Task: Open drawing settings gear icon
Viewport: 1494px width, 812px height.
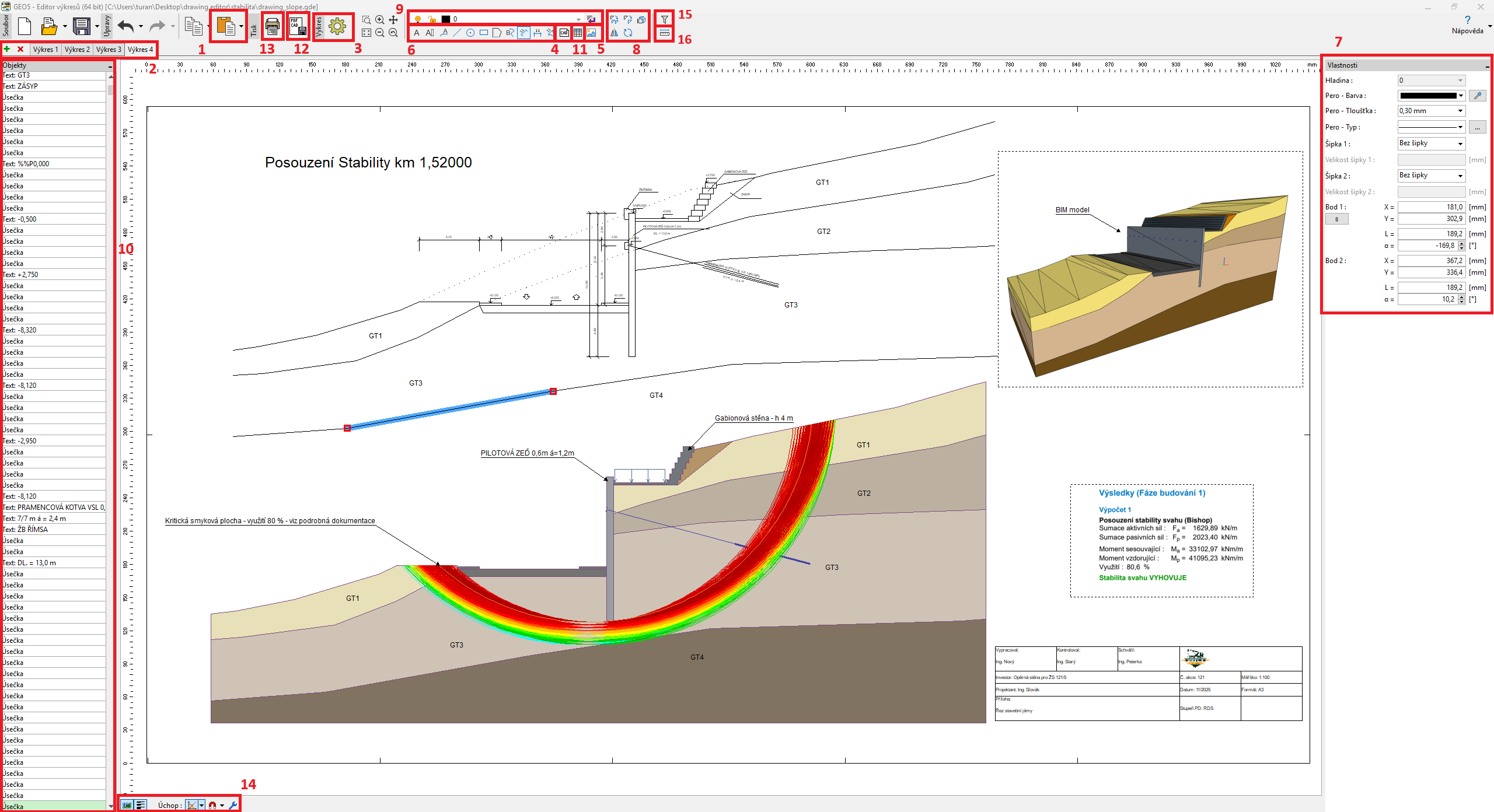Action: (337, 26)
